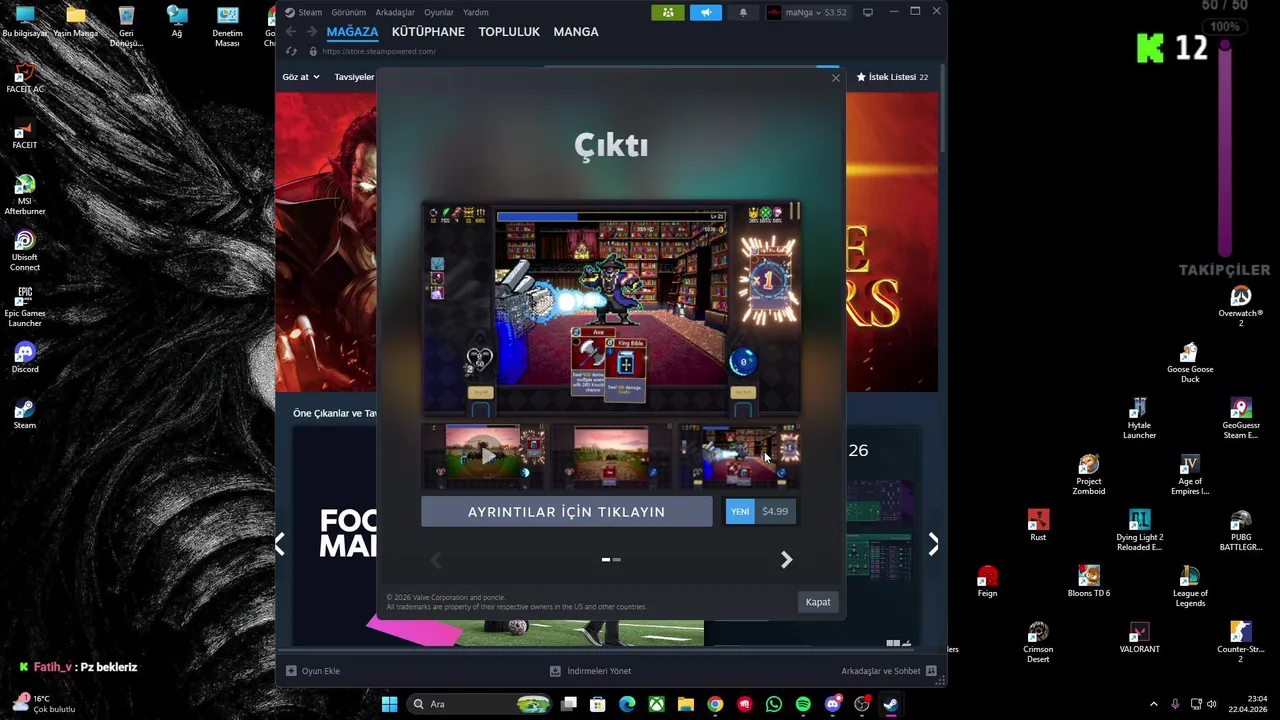Open Dying Light 2 Reloaded desktop shortcut
This screenshot has width=1280, height=720.
click(1139, 530)
